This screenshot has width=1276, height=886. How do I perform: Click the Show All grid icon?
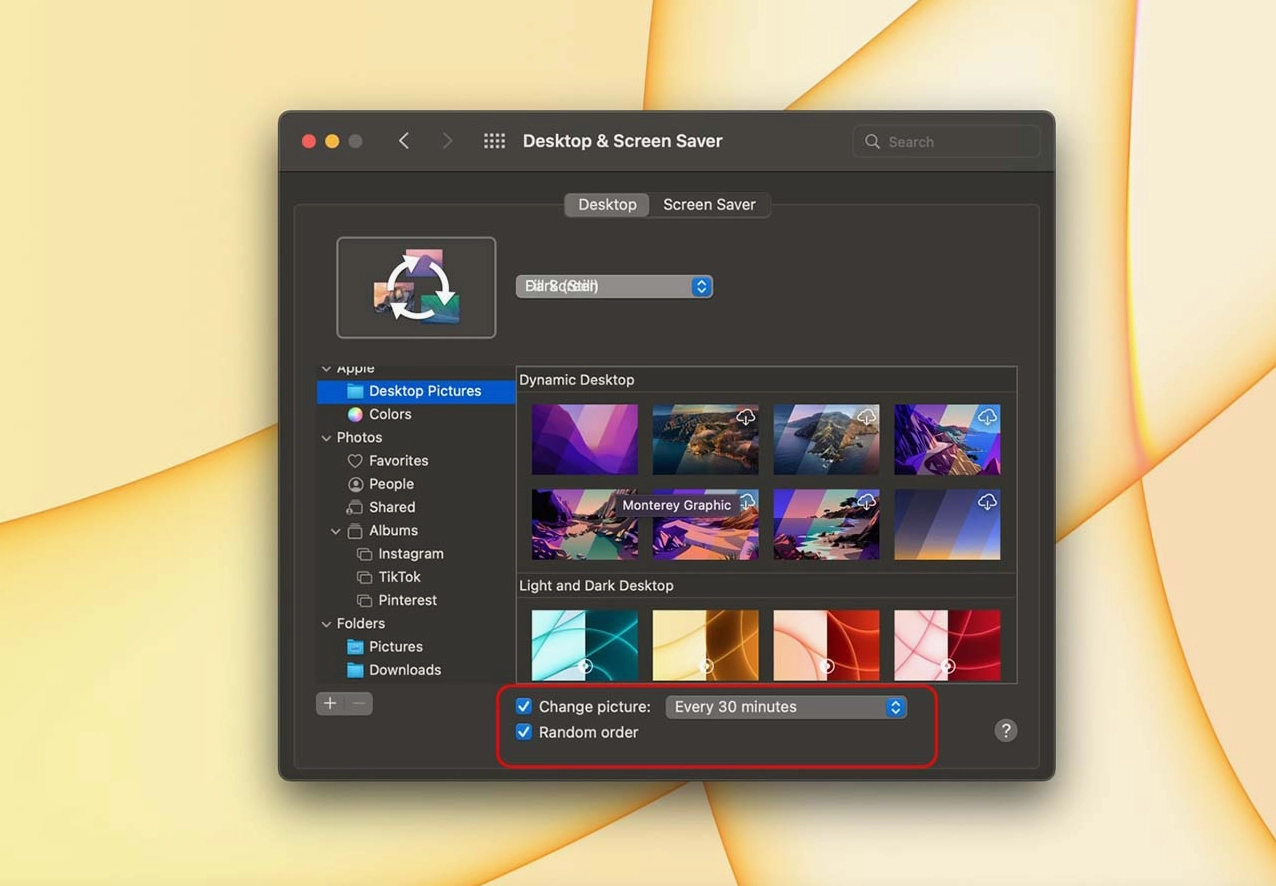(x=494, y=141)
